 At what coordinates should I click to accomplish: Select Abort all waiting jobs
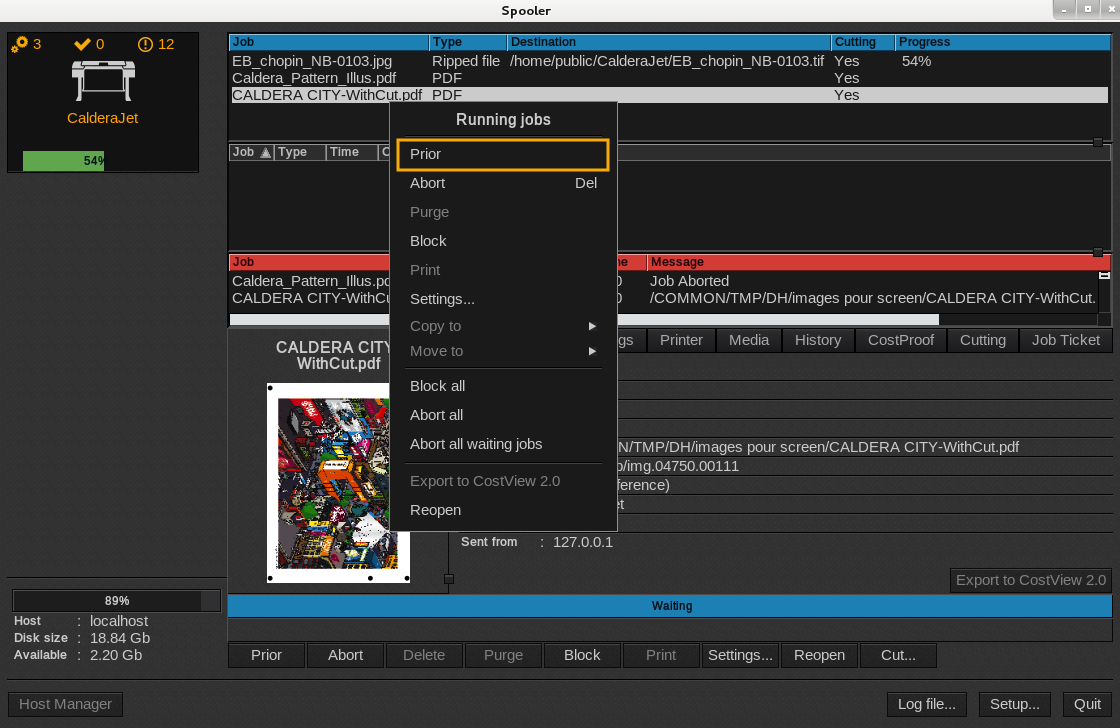coord(476,444)
